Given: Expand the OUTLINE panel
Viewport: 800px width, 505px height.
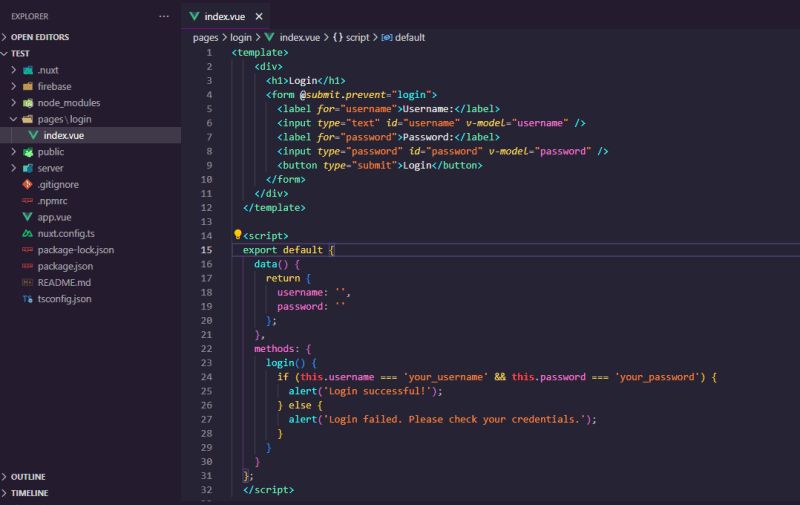Looking at the screenshot, I should [x=4, y=476].
